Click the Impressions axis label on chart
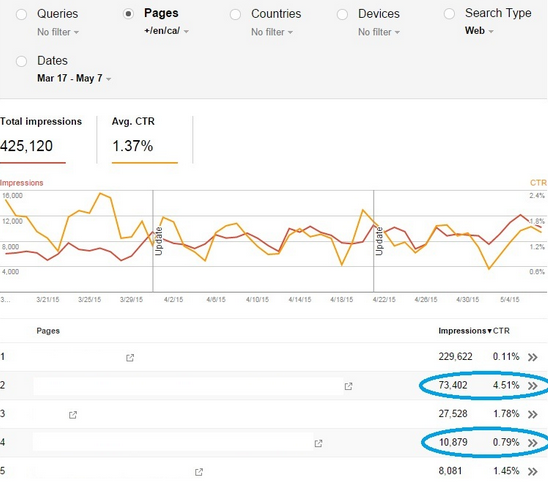The image size is (548, 487). (x=22, y=183)
